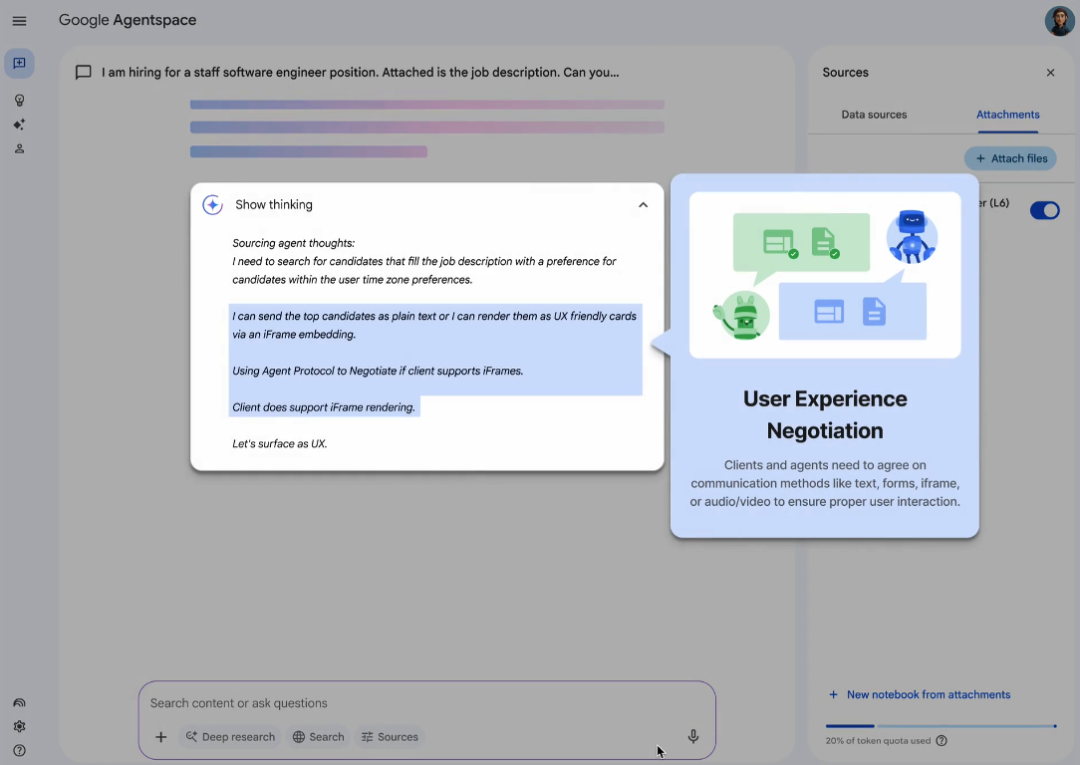
Task: Select the Attachments tab
Action: (x=1008, y=114)
